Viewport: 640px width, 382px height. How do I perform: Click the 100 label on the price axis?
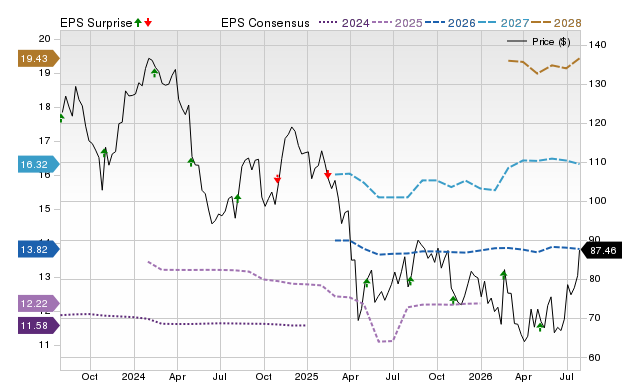pyautogui.click(x=598, y=201)
